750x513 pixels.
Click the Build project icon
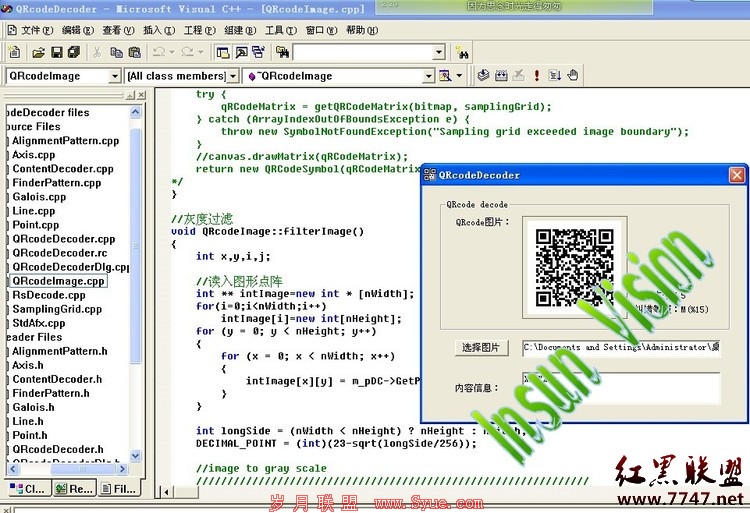(x=501, y=75)
